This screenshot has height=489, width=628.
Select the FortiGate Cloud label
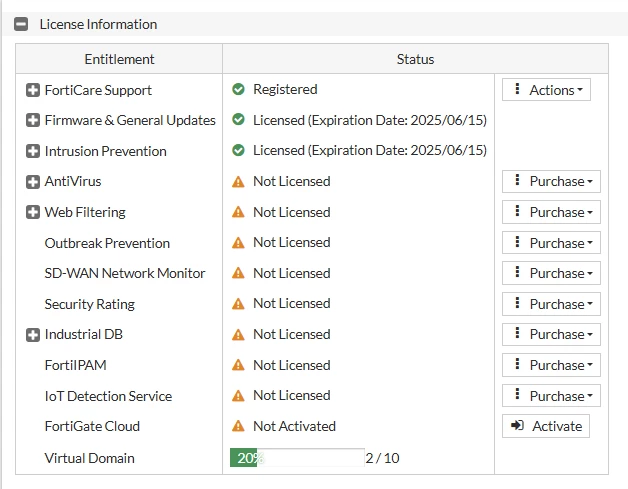coord(93,426)
